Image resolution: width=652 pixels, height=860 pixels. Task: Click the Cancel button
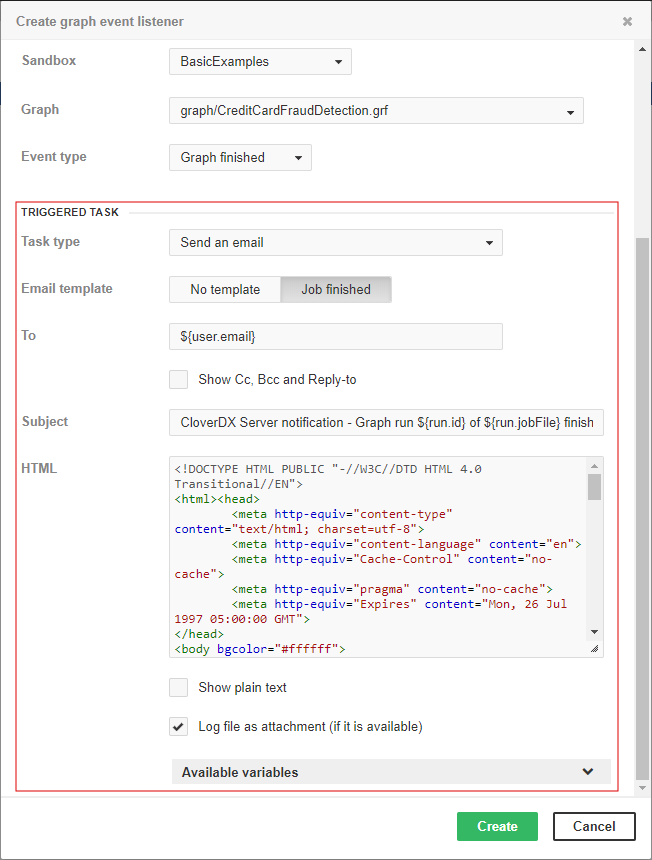594,826
